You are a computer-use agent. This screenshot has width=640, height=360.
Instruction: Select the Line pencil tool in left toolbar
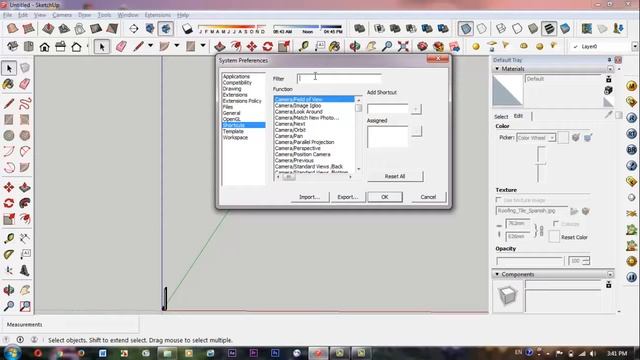click(9, 104)
